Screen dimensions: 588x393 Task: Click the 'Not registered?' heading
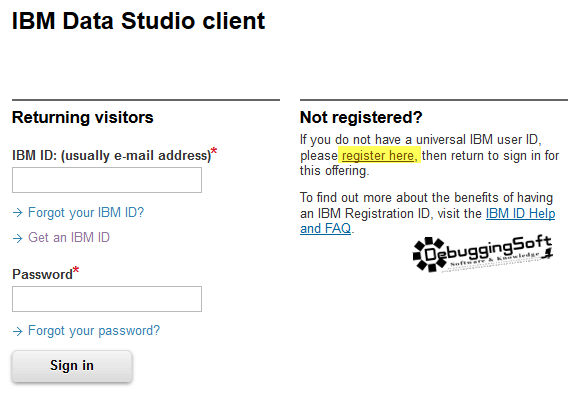click(x=361, y=117)
